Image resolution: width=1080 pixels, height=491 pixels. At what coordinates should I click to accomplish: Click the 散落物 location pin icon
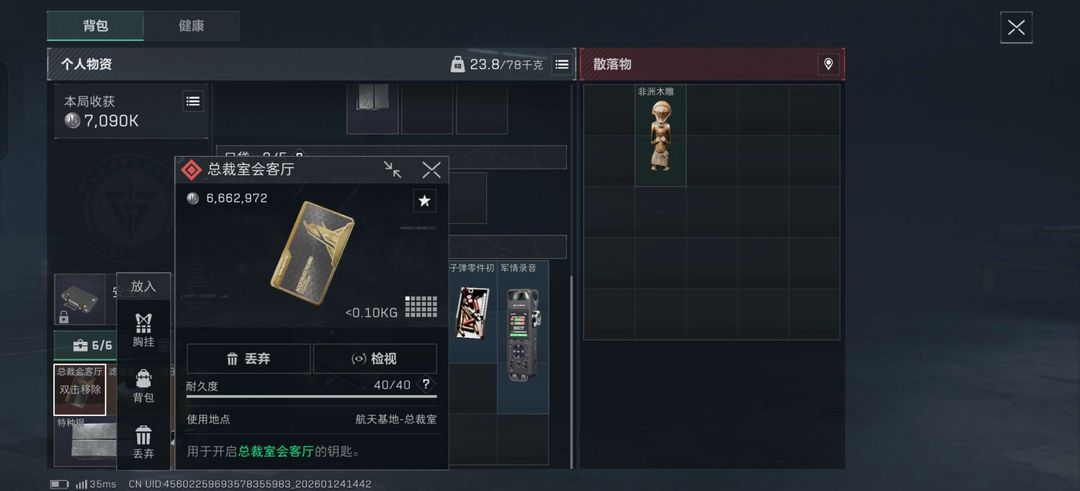click(x=828, y=64)
